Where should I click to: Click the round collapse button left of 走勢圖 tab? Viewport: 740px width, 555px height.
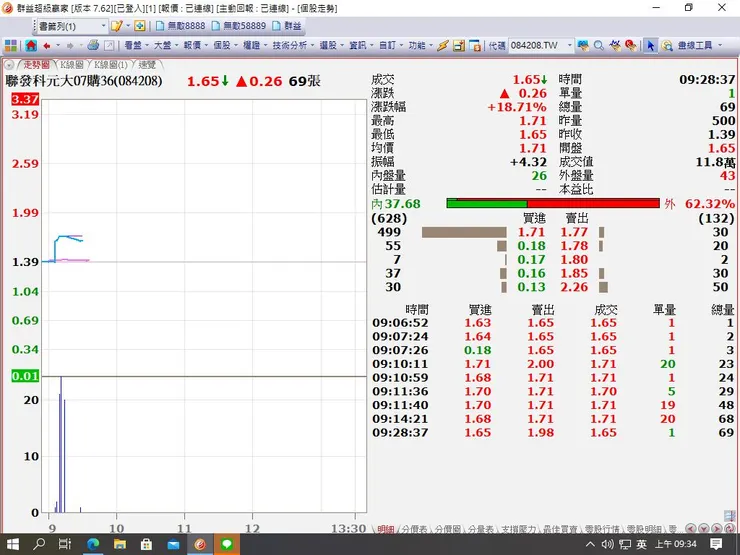point(9,65)
